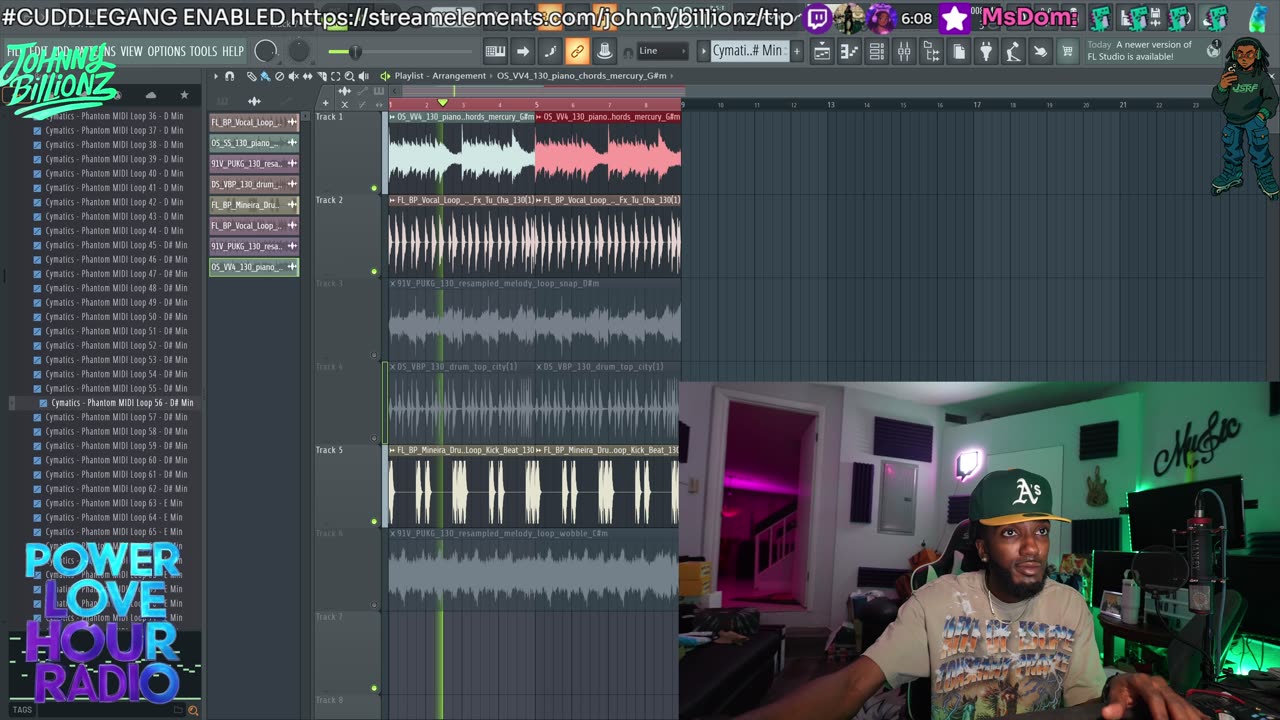This screenshot has height=720, width=1280.
Task: Select the Track 5 kick beat clip
Action: 534,486
